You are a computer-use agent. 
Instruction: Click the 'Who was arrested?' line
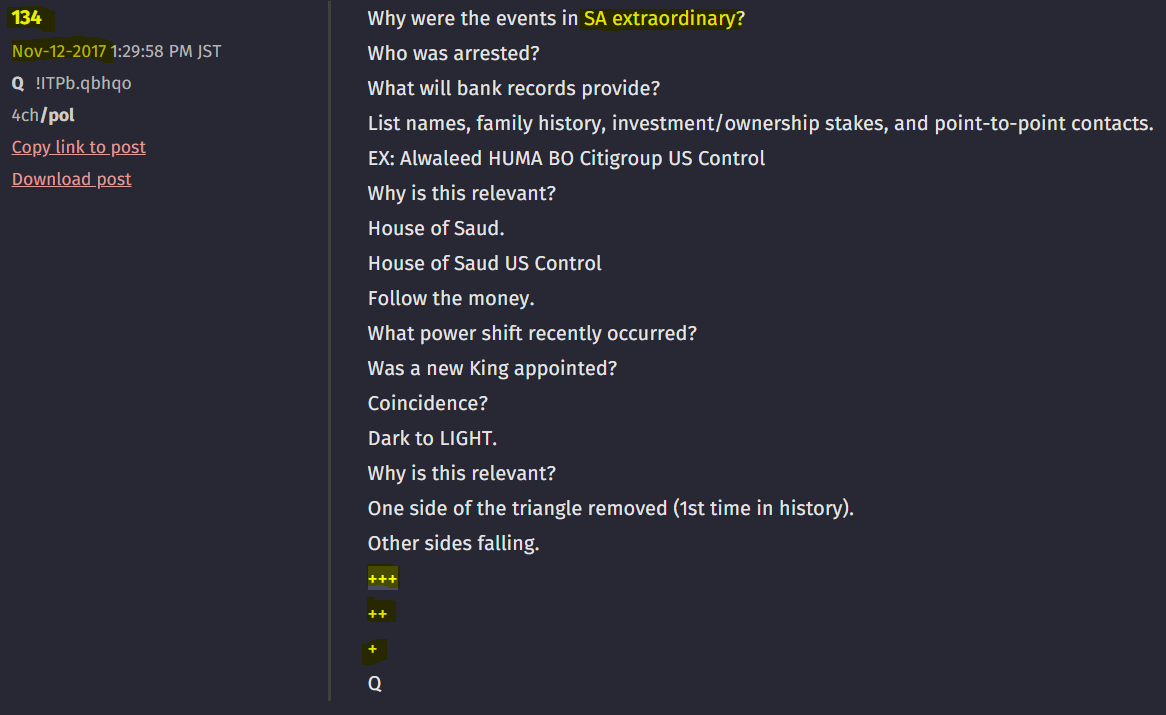click(x=454, y=54)
